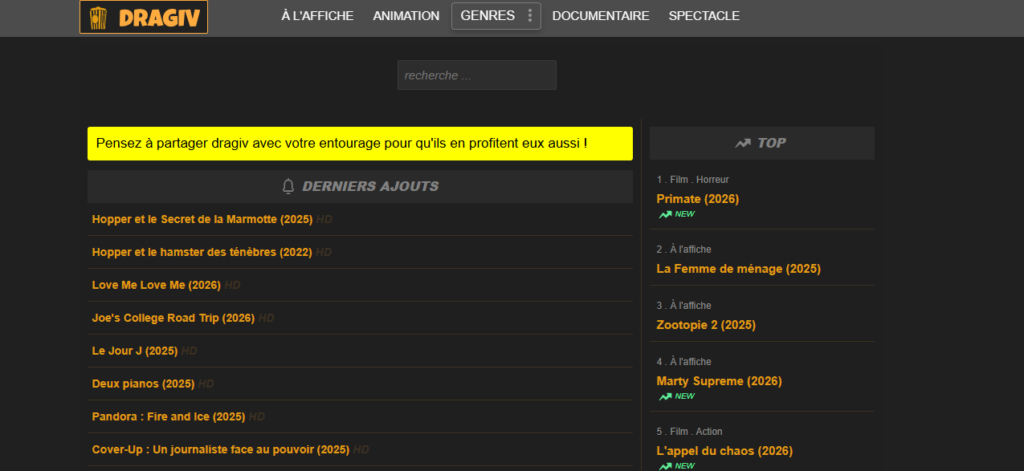Screen dimensions: 1024x471
Task: Click the NEW trend icon under Marty Supreme
Action: click(665, 396)
